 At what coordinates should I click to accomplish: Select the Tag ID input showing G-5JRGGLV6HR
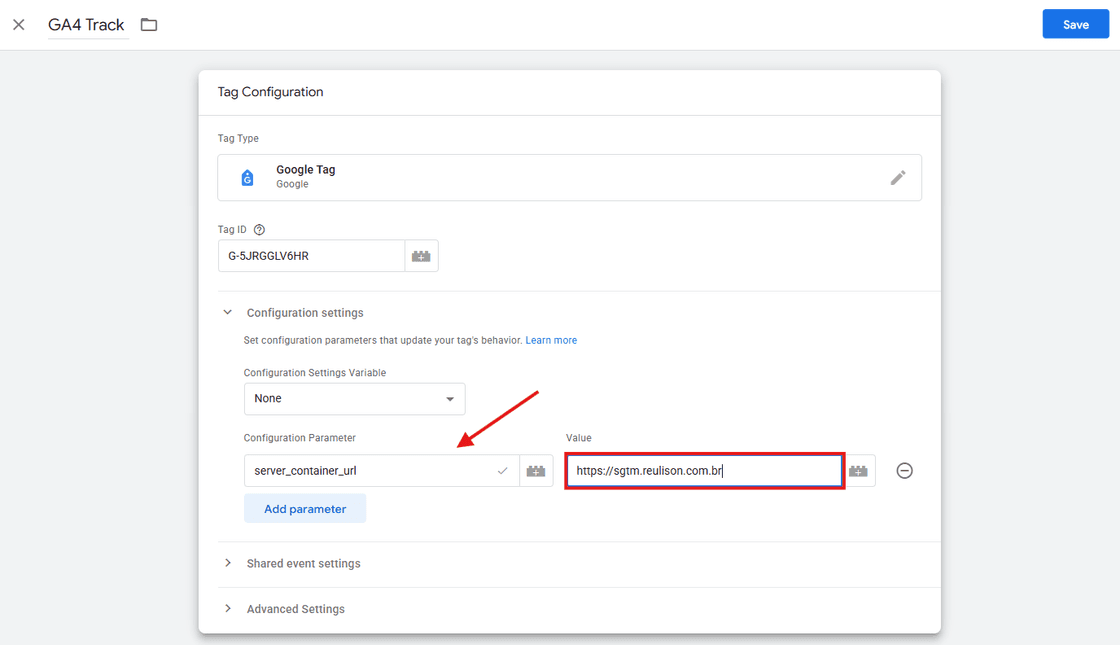point(310,255)
